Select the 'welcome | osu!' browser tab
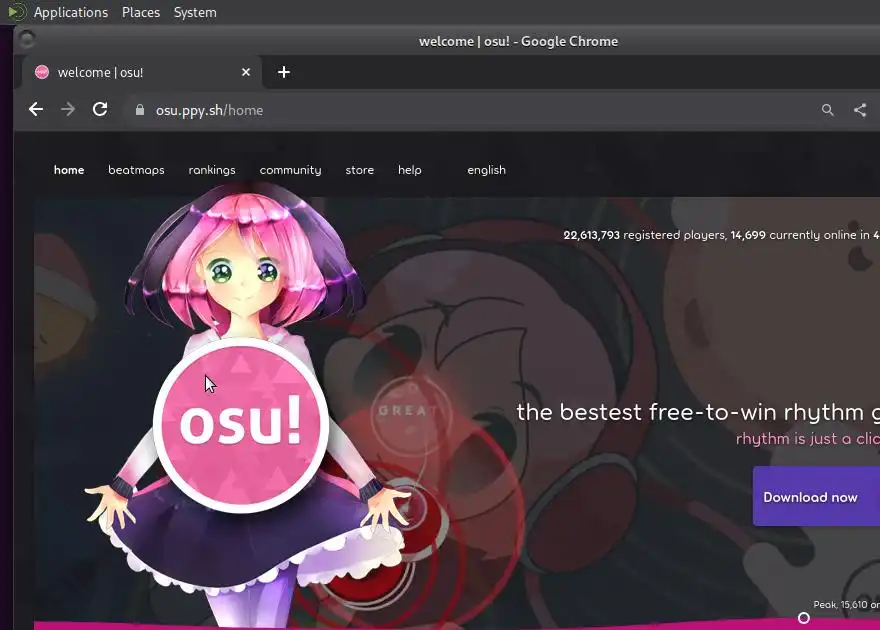The width and height of the screenshot is (880, 630). tap(142, 72)
